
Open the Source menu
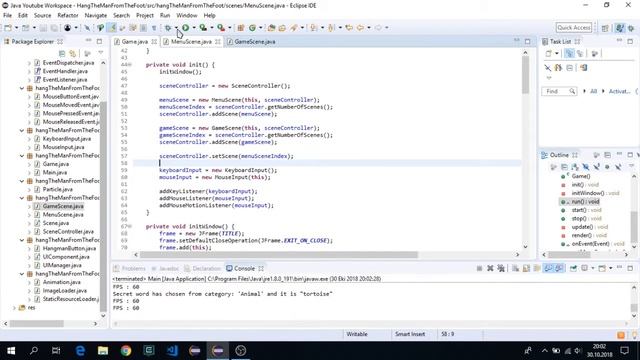click(x=42, y=16)
